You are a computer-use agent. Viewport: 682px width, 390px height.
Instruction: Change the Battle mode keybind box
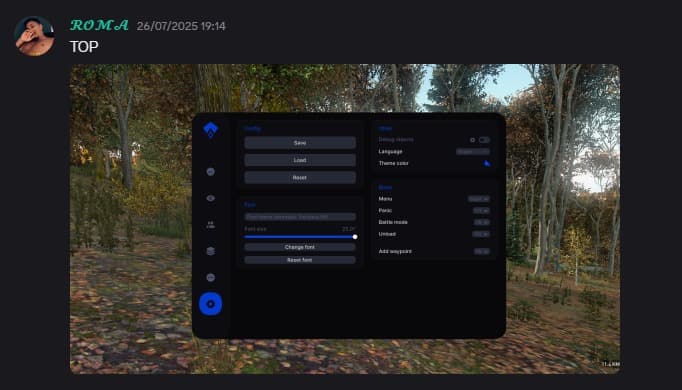[481, 222]
